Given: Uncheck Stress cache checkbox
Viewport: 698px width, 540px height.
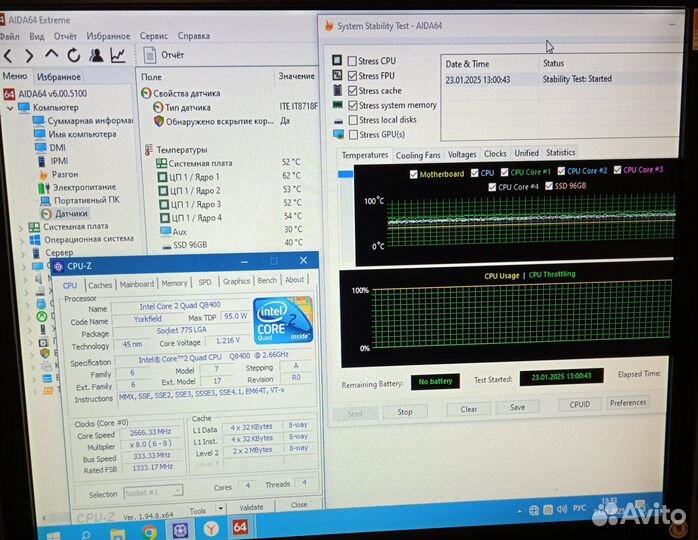Looking at the screenshot, I should coord(353,91).
